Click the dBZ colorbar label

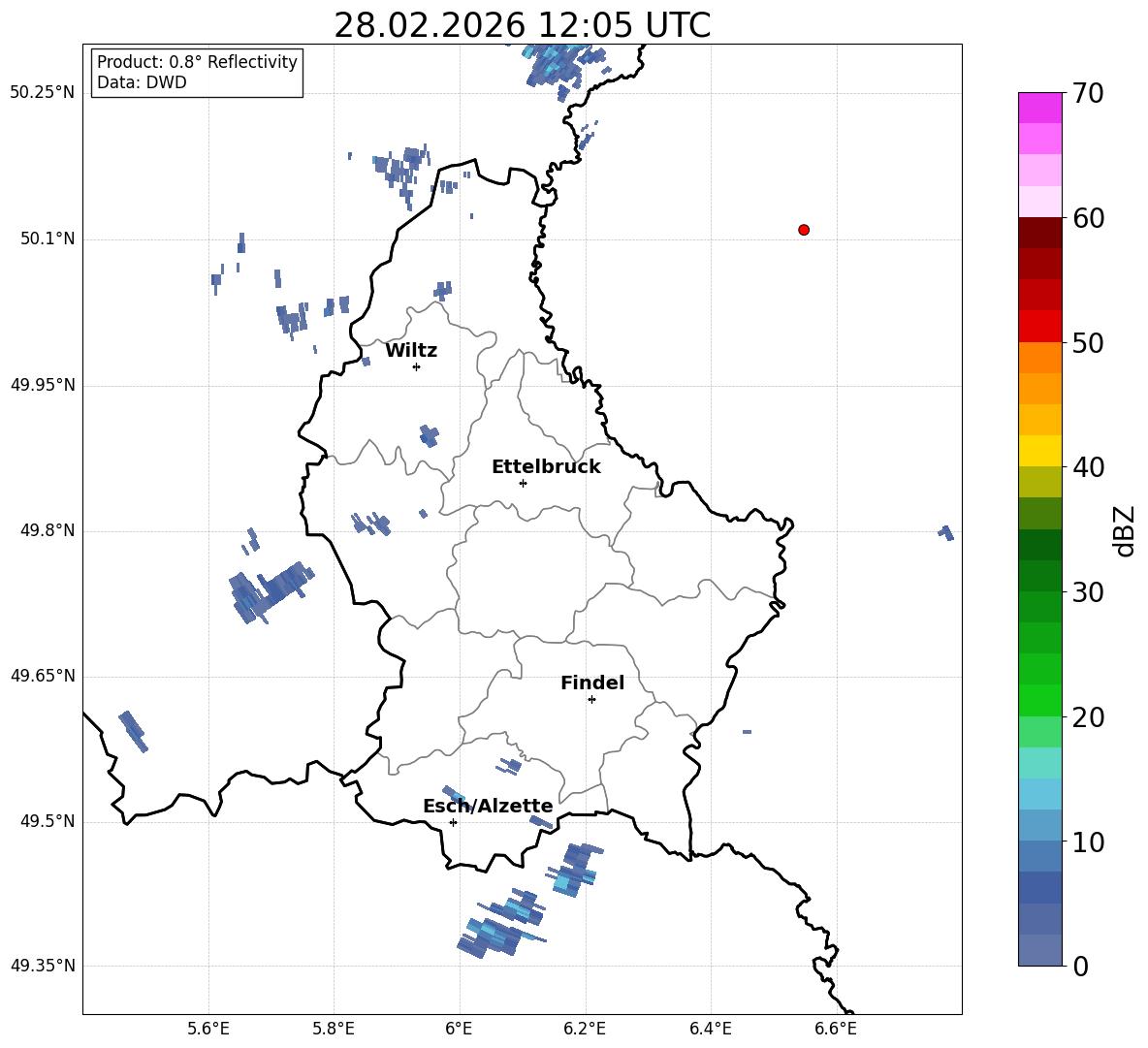pyautogui.click(x=1126, y=530)
